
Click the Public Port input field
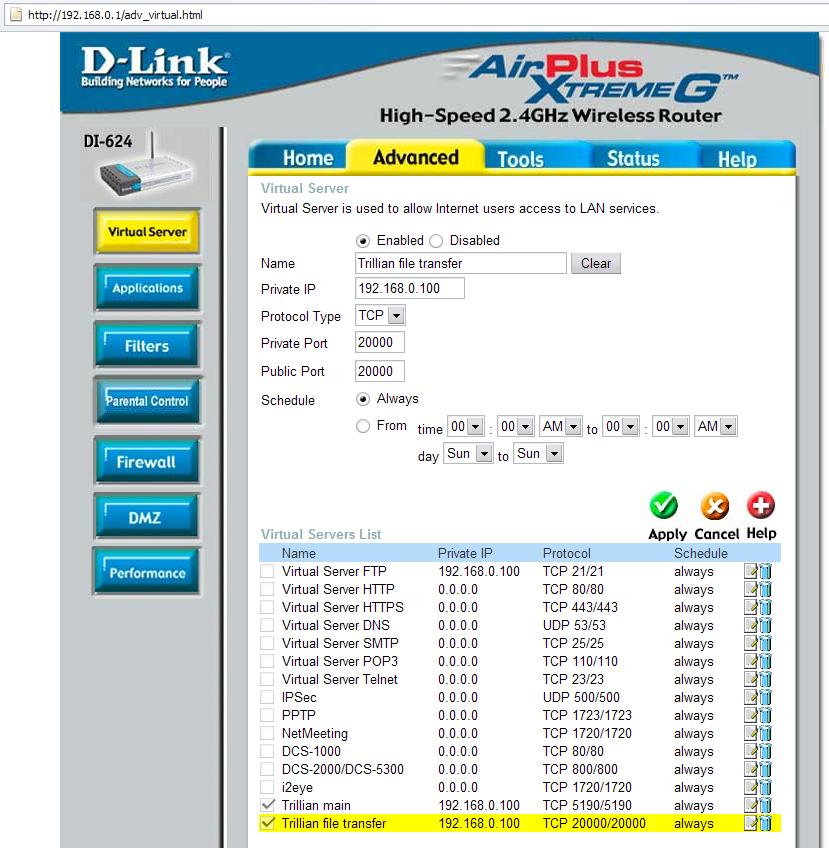pos(380,372)
